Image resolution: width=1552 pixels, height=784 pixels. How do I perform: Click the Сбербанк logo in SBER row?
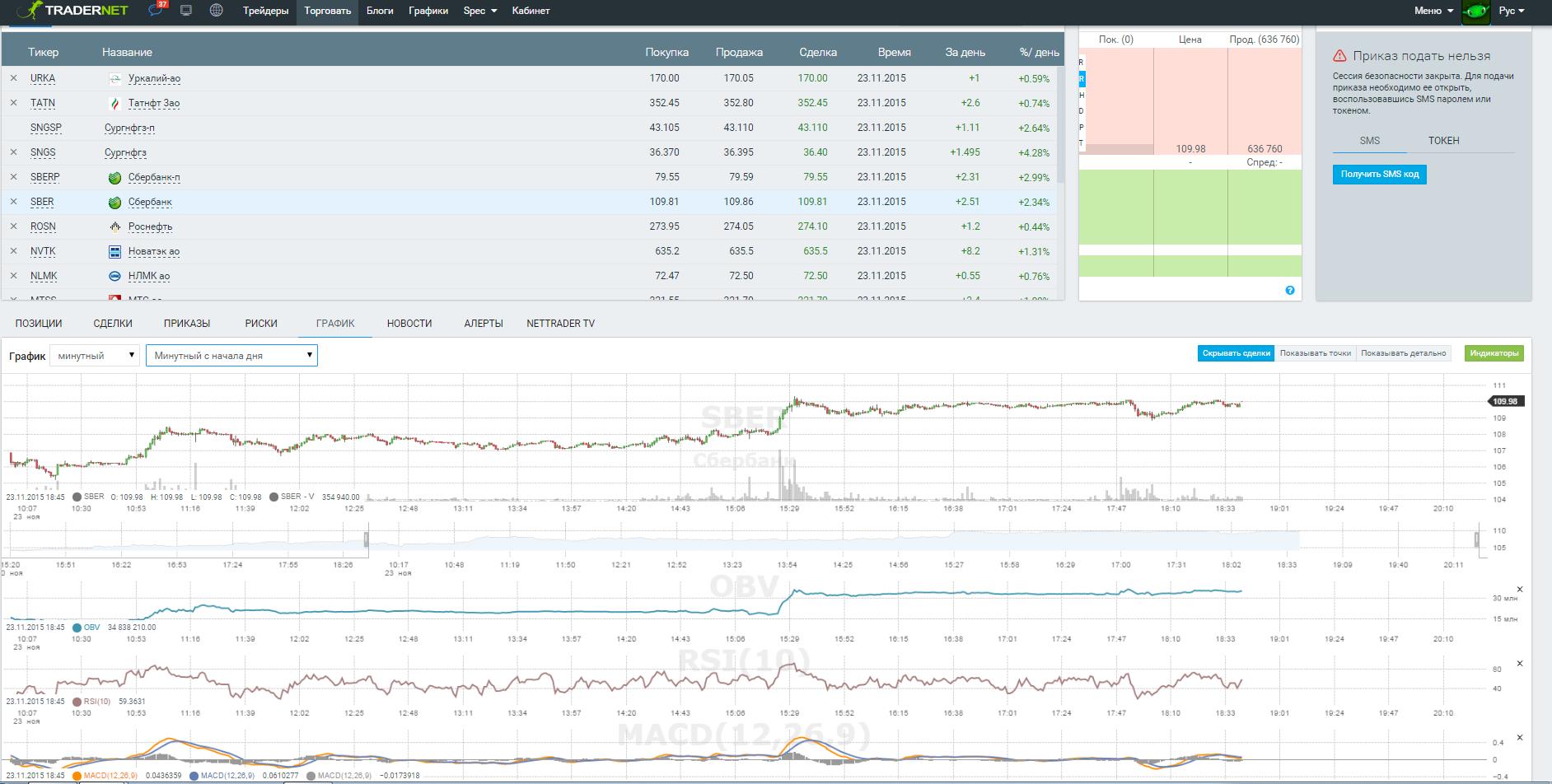(x=115, y=202)
